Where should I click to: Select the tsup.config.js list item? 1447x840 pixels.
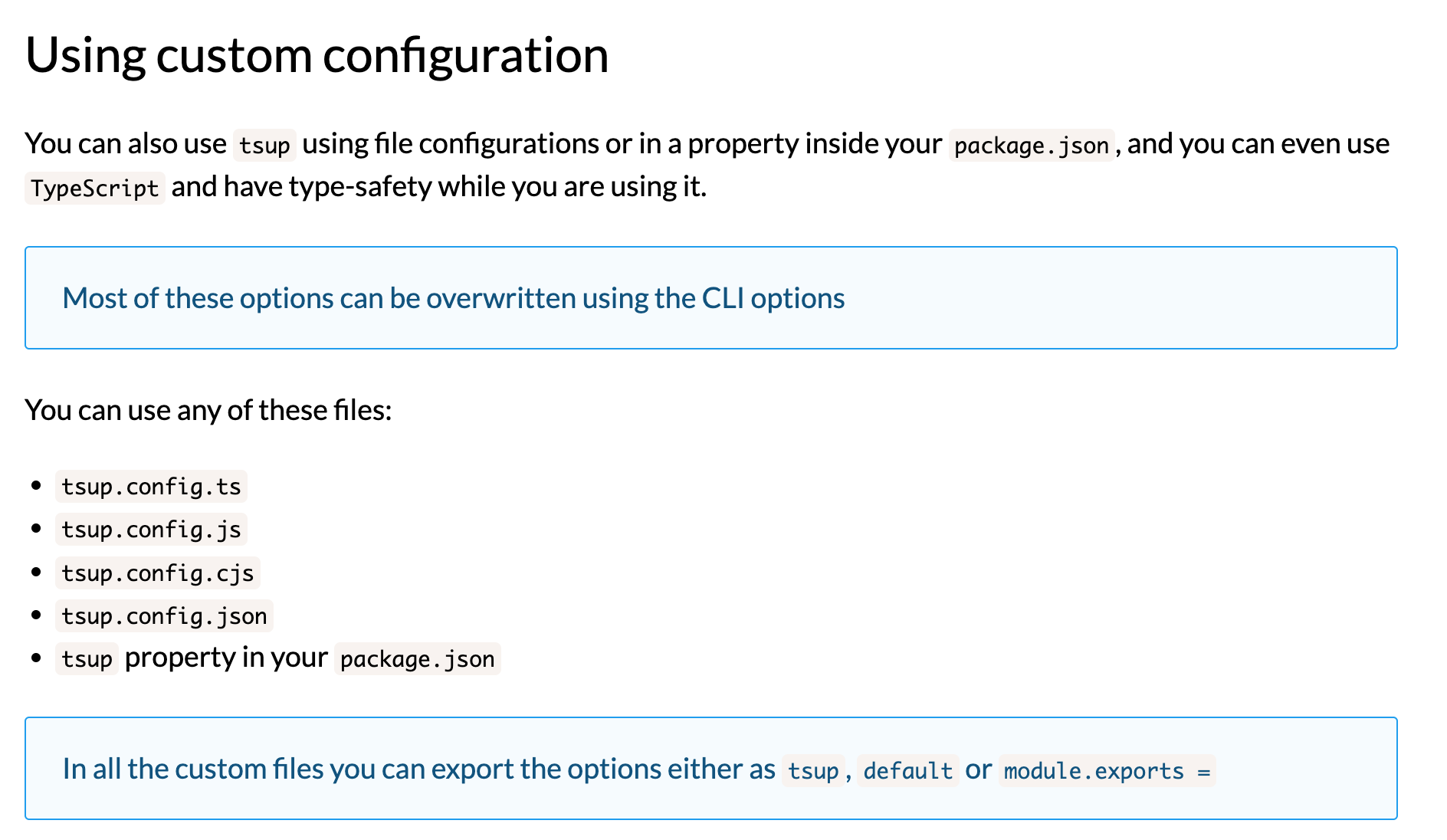(151, 530)
